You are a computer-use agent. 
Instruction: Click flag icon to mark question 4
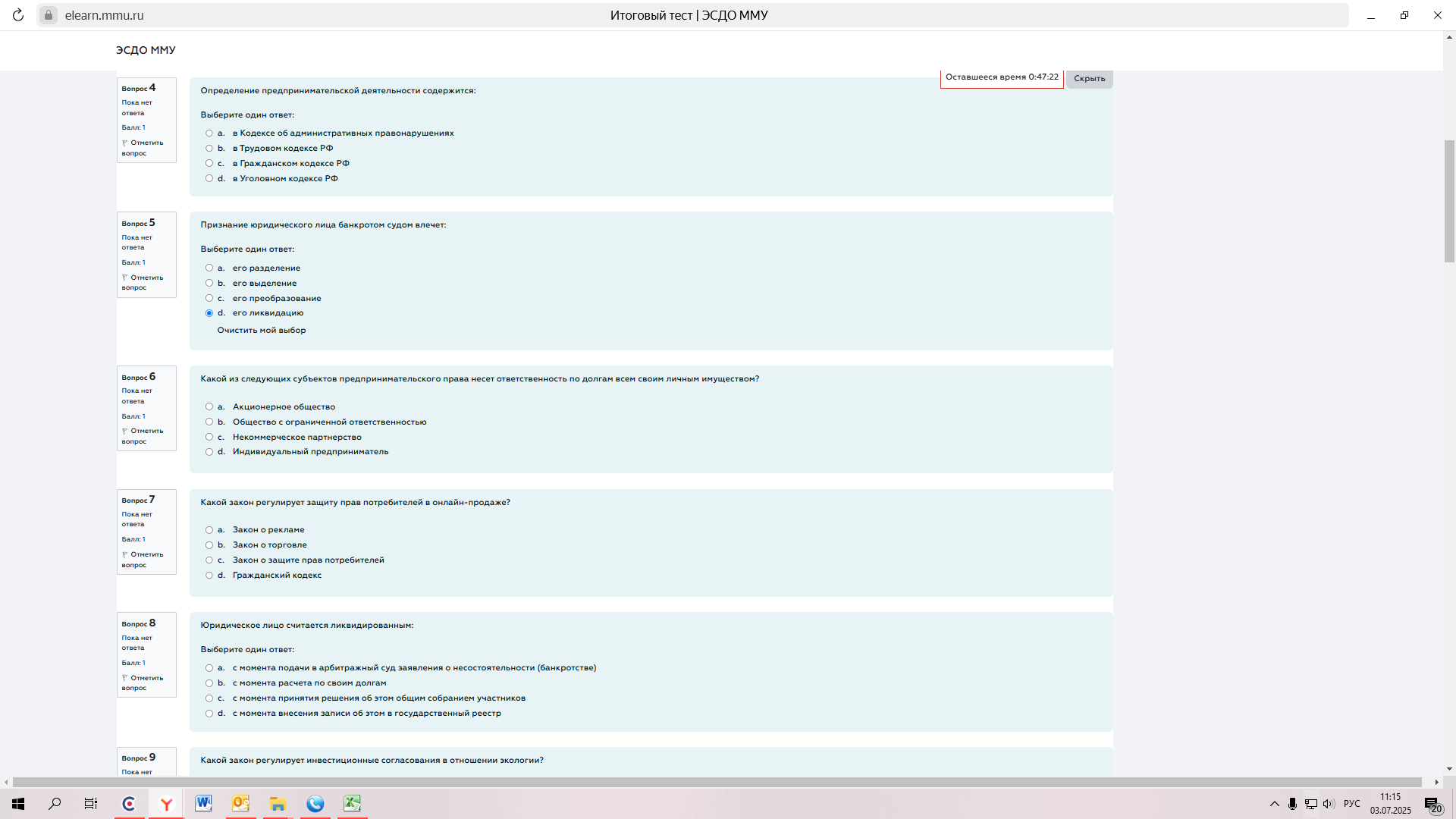point(125,143)
